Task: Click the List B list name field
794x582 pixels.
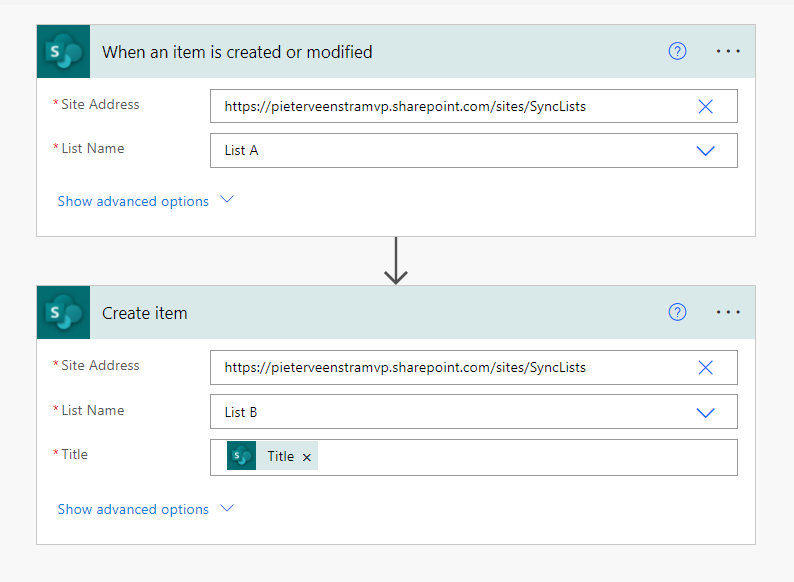Action: 473,412
